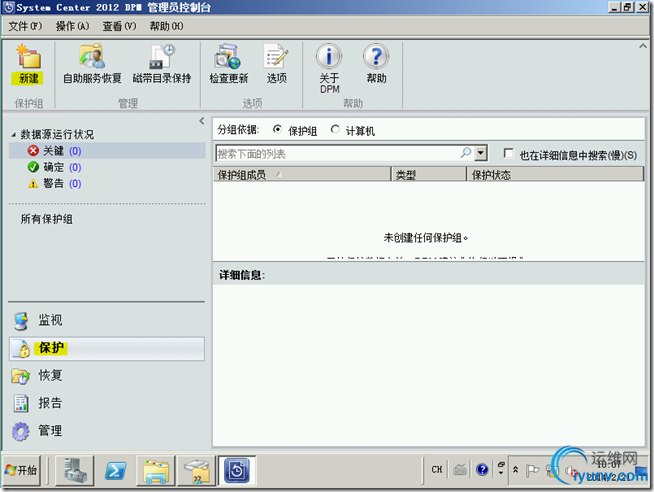Click the 未创建任何保护组 message text

tap(426, 238)
